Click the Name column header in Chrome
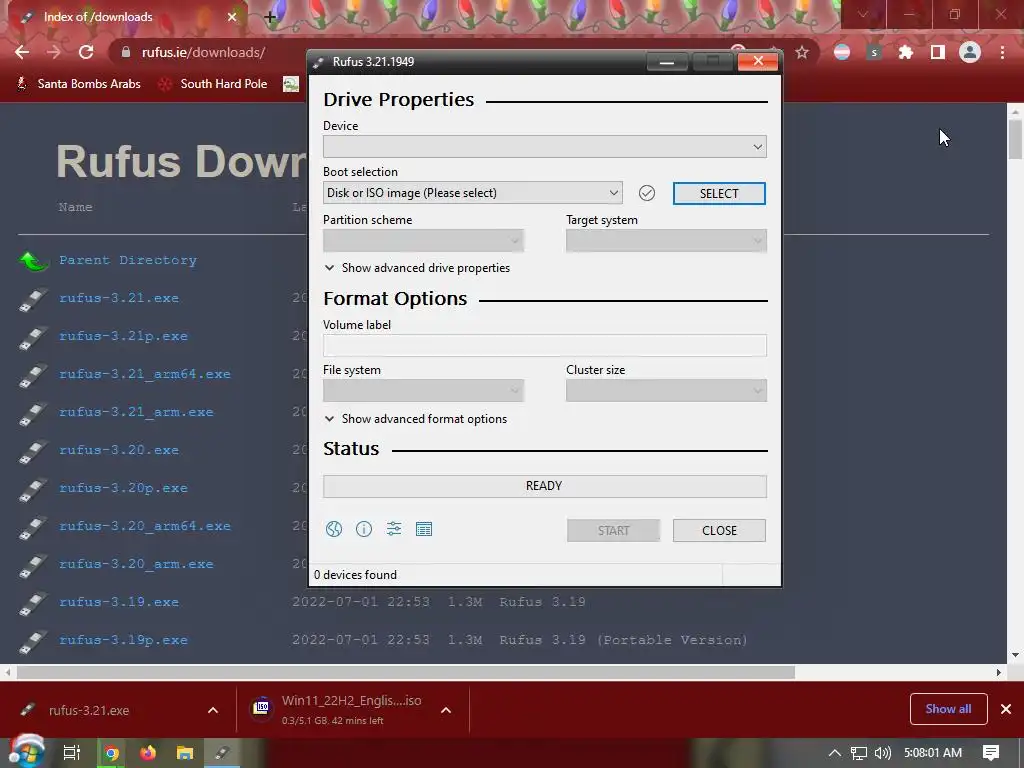The image size is (1024, 768). (75, 207)
